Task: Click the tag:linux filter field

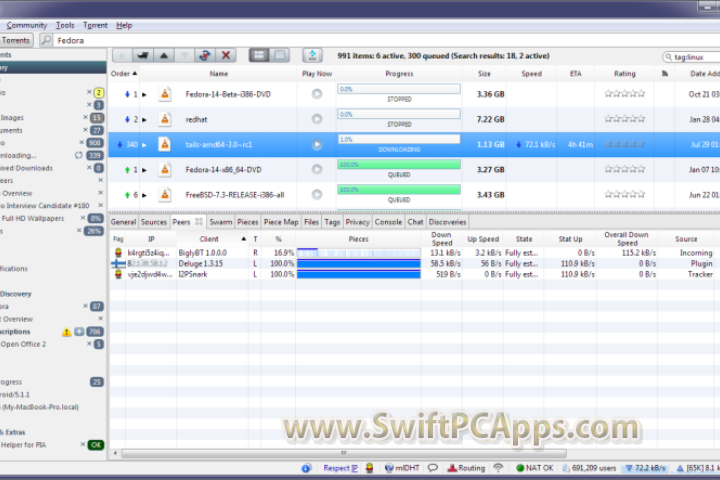Action: [692, 57]
